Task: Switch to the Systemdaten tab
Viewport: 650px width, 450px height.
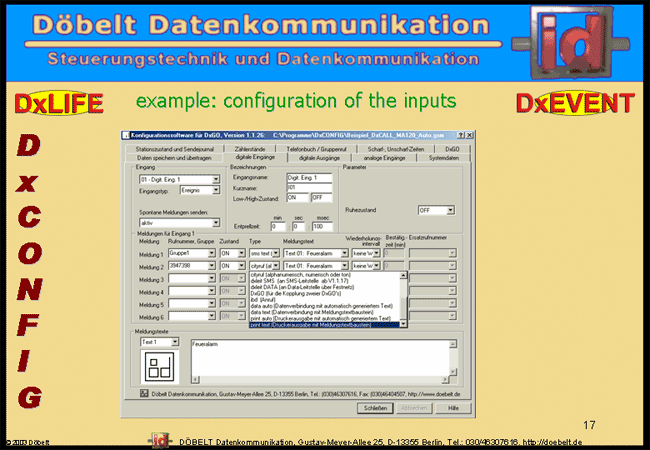Action: pyautogui.click(x=444, y=158)
